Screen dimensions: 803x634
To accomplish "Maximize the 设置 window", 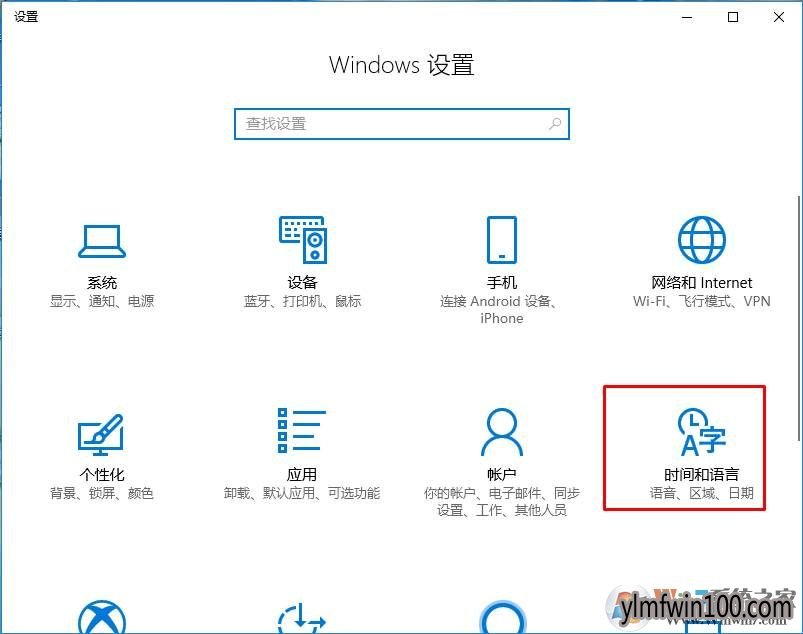I will point(733,17).
